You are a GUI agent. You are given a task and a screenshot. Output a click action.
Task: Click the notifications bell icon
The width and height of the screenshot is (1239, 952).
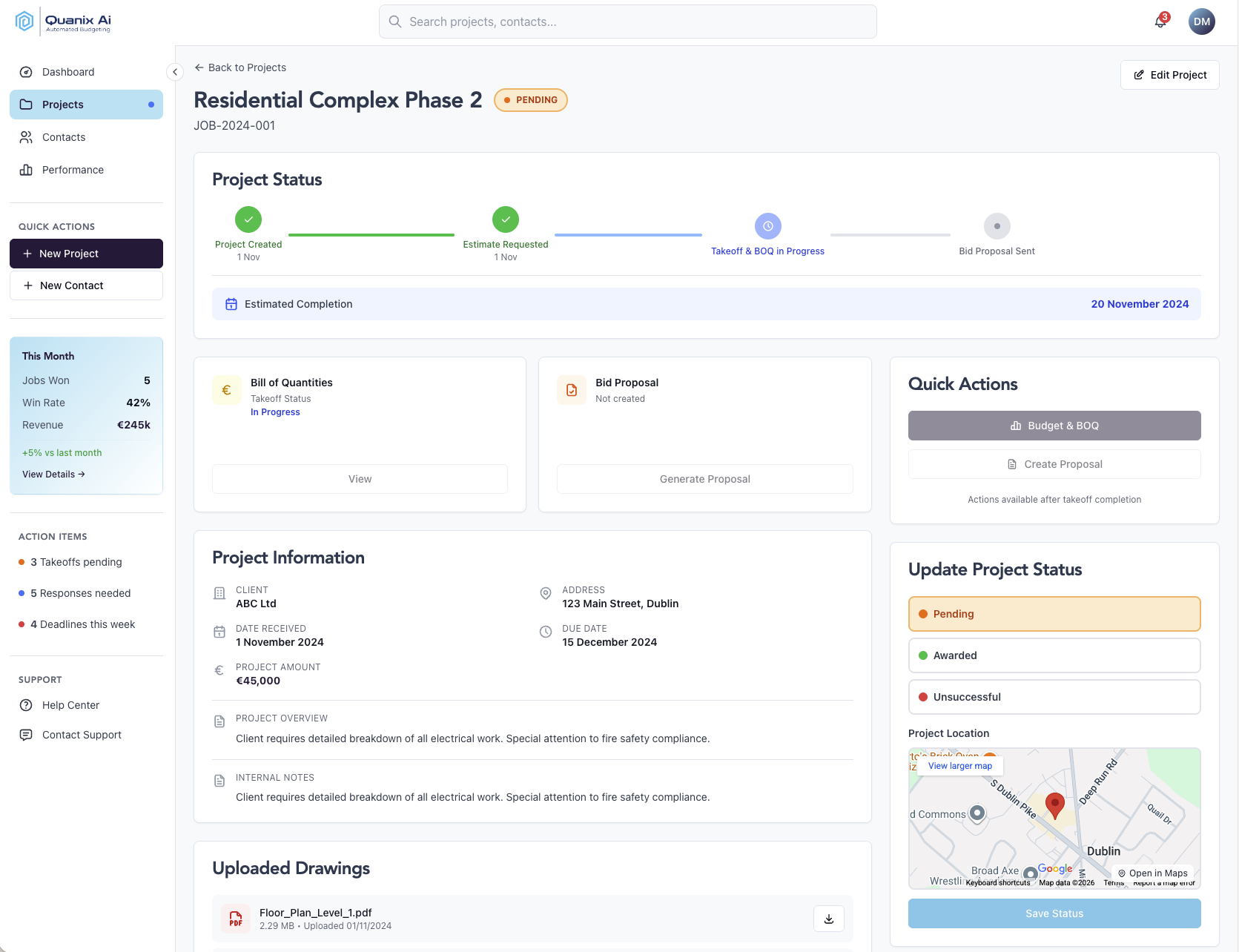point(1160,22)
